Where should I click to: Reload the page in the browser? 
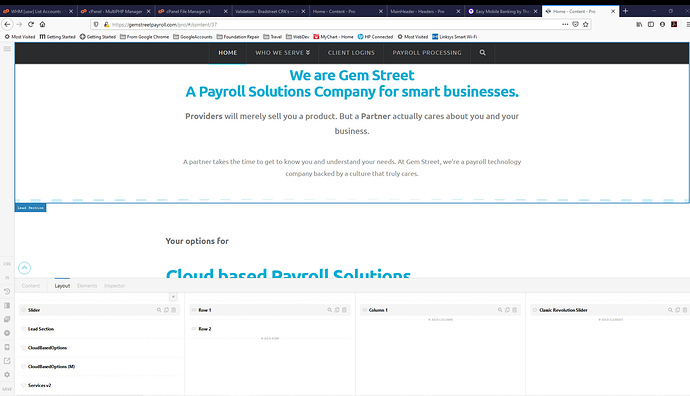pos(31,24)
